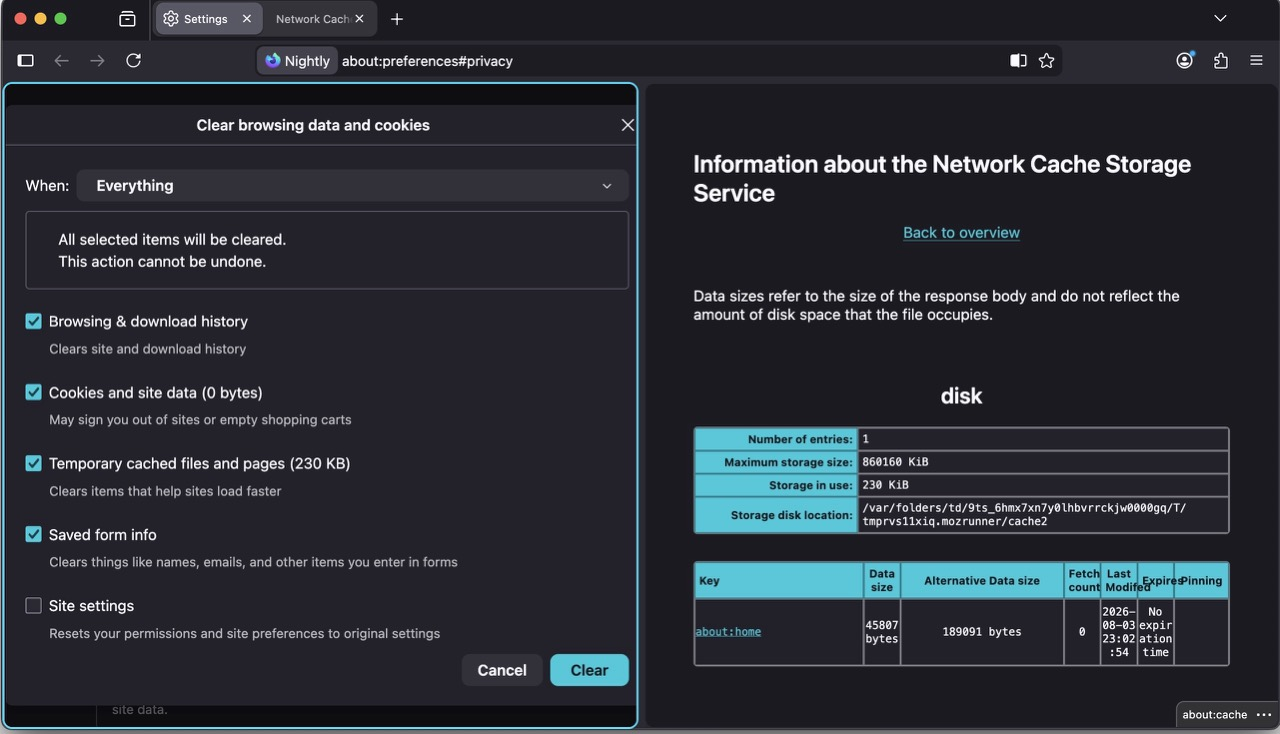Click the Pinning column header
1280x734 pixels.
pyautogui.click(x=1201, y=581)
